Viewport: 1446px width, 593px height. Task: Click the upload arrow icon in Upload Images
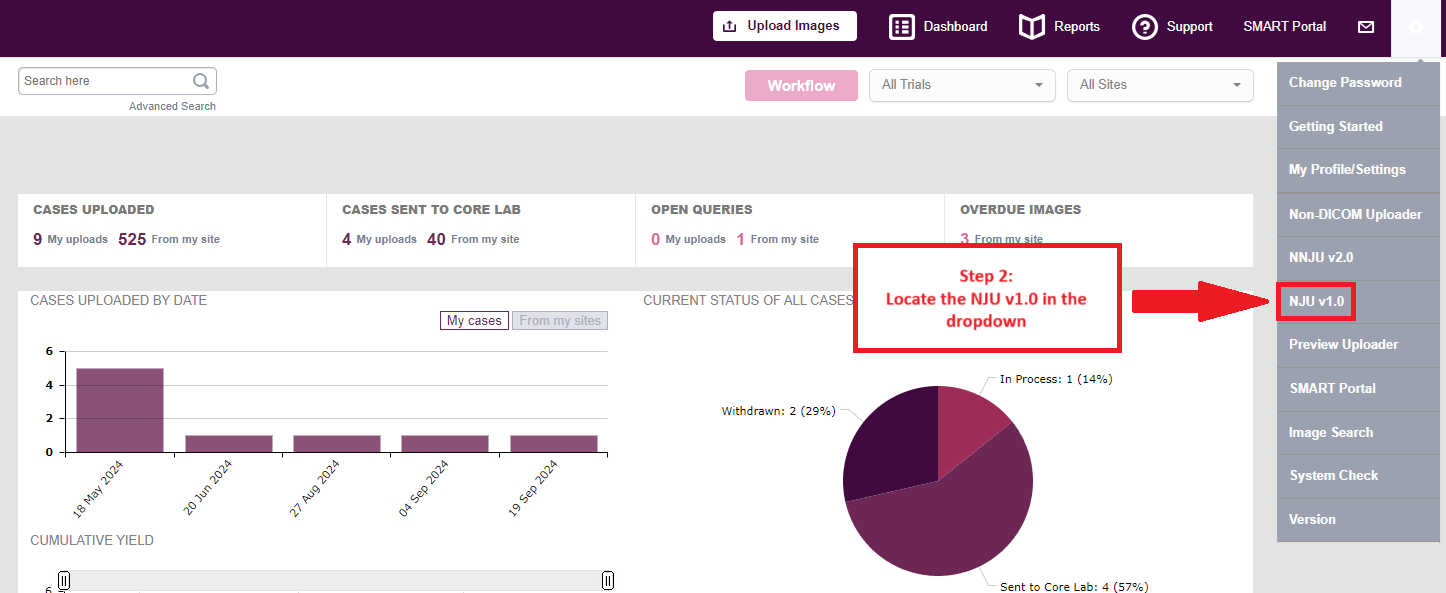tap(730, 26)
